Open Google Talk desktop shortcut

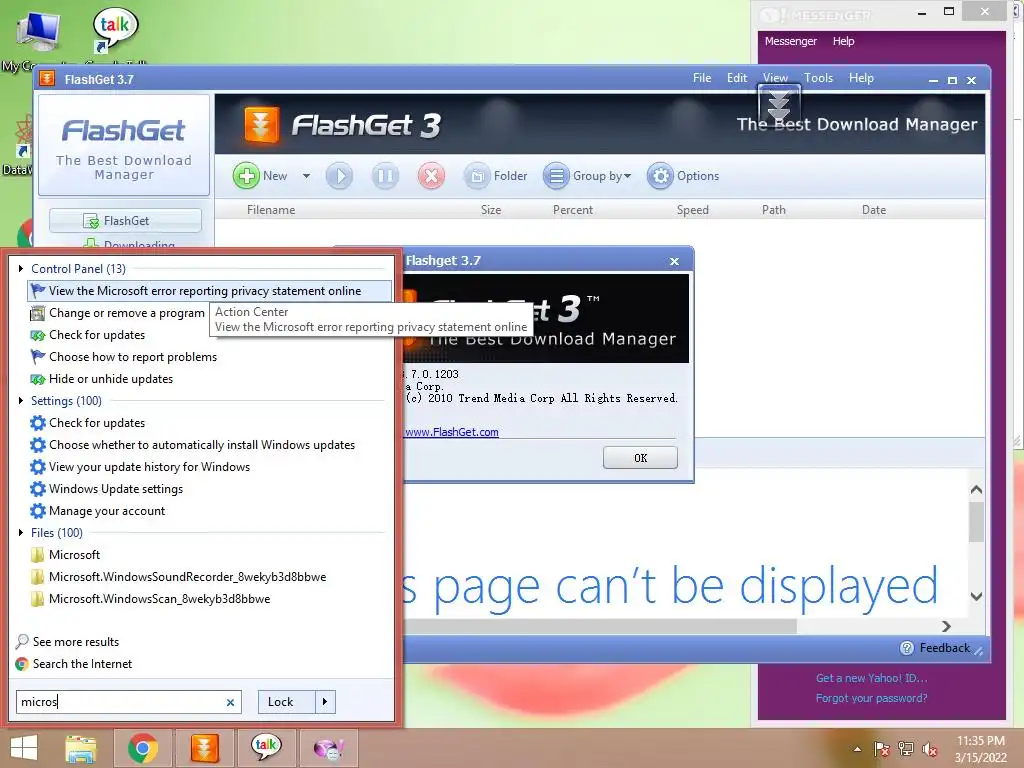(x=115, y=30)
